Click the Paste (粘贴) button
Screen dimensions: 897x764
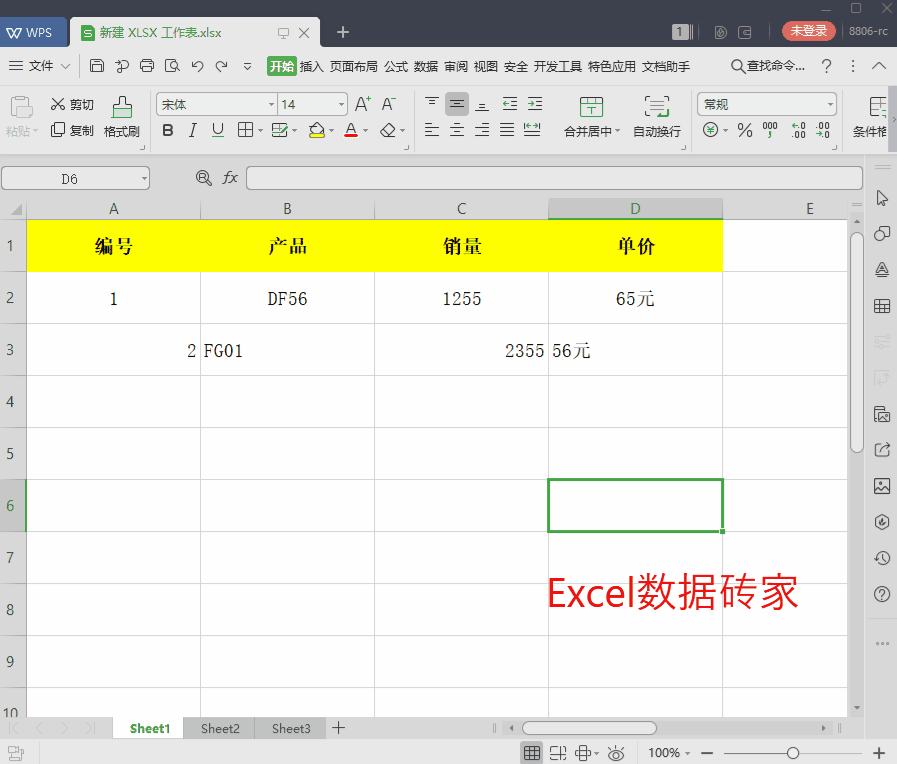point(22,117)
